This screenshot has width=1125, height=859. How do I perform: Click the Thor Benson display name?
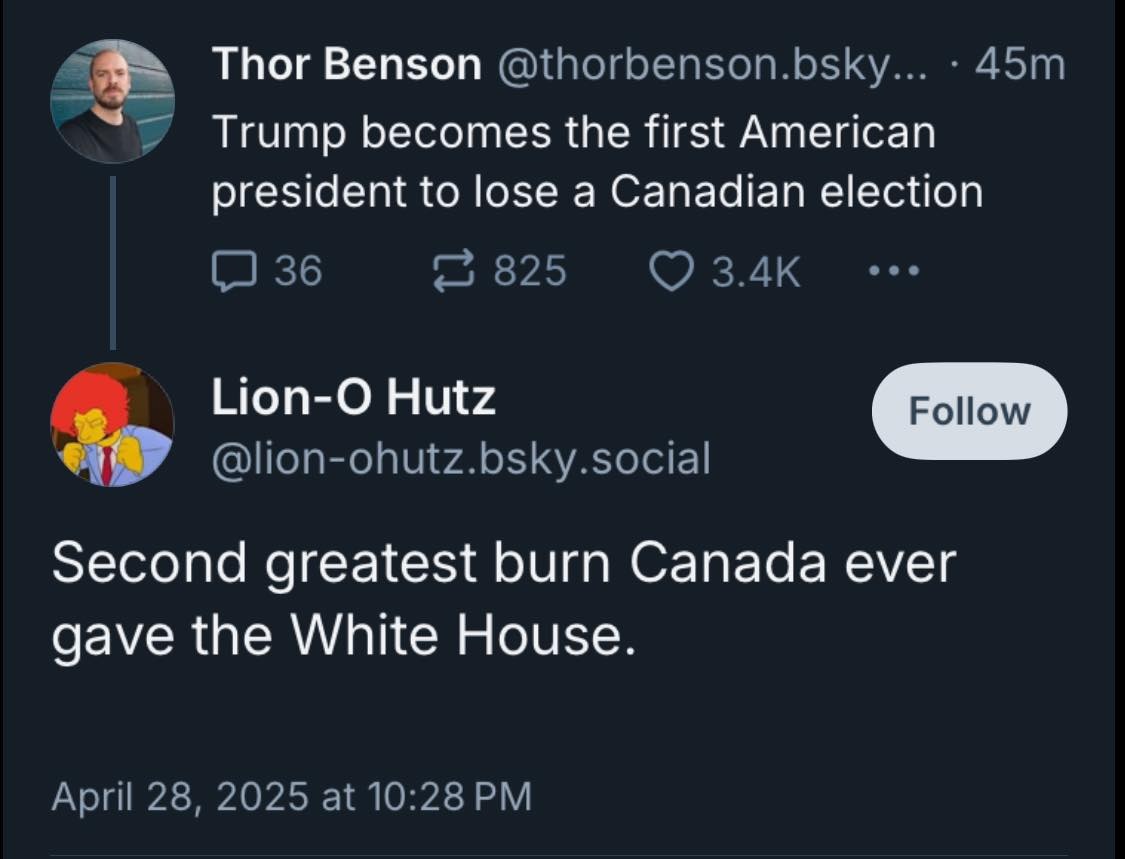(346, 66)
